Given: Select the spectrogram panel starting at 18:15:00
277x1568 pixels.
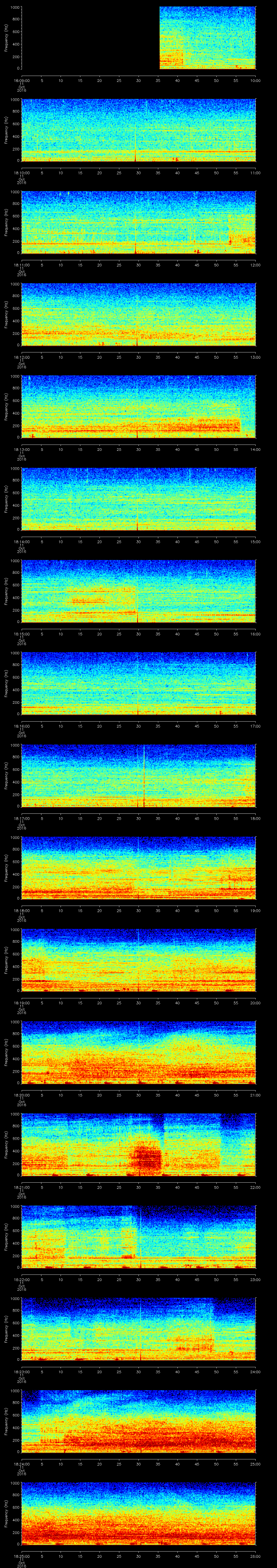Looking at the screenshot, I should point(139,591).
